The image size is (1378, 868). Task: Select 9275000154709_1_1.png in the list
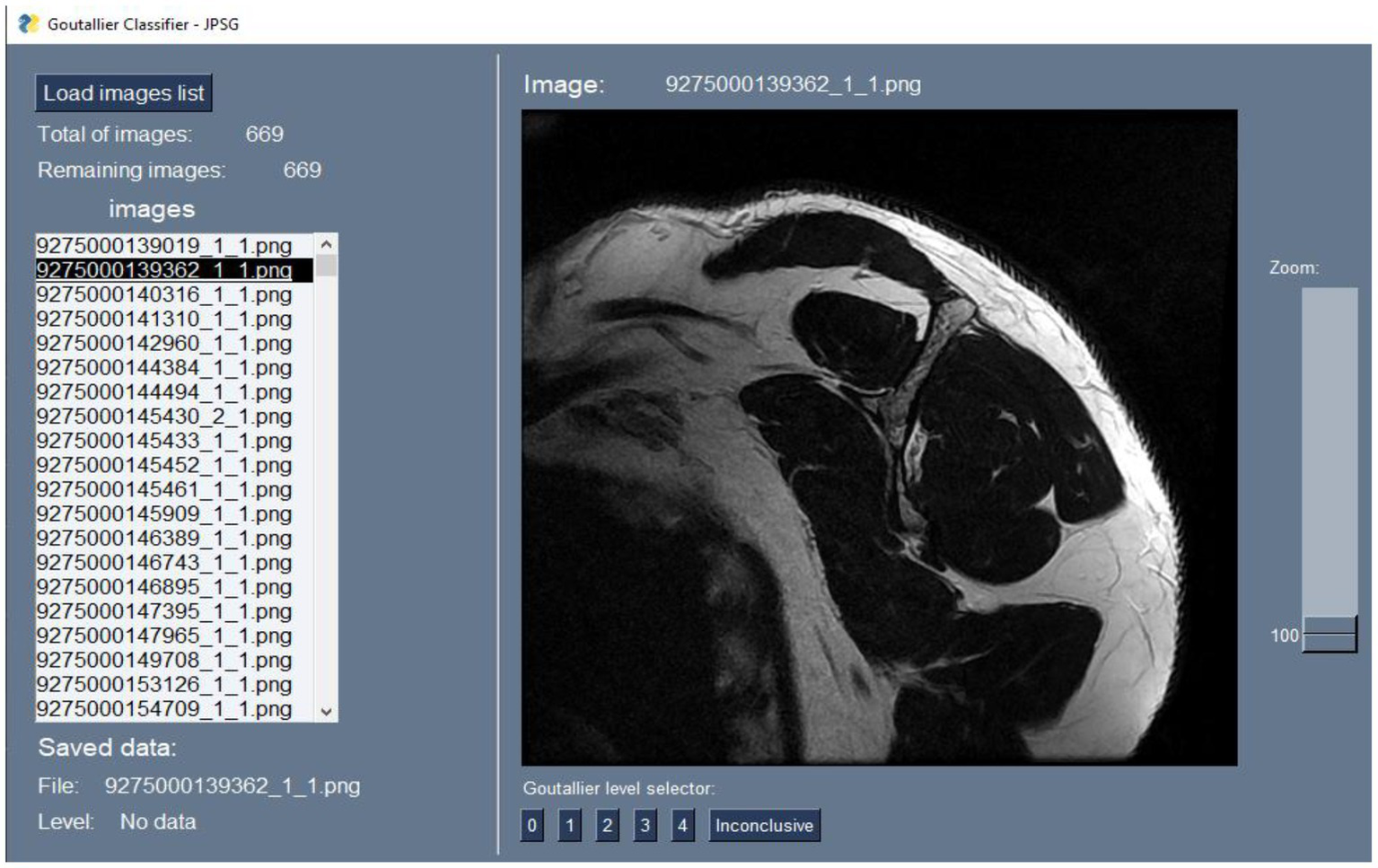[x=164, y=709]
